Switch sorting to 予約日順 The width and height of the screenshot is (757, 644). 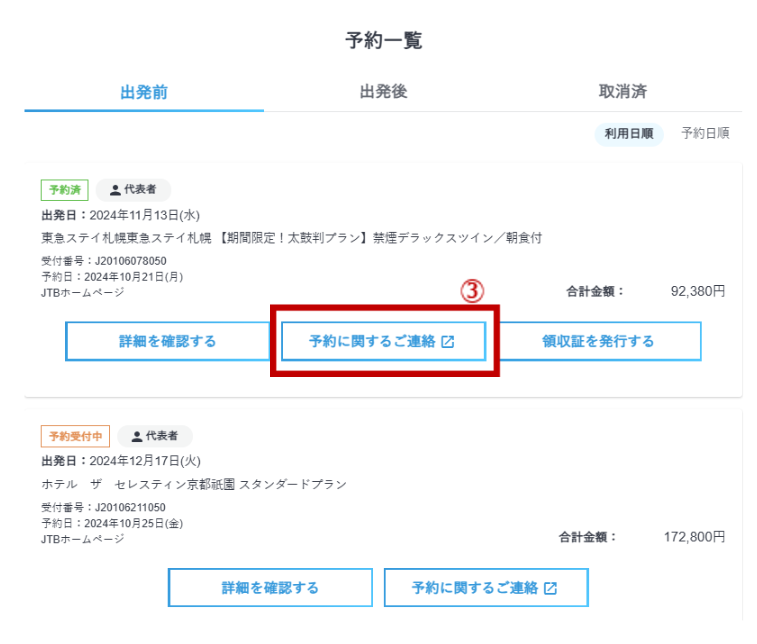click(705, 133)
